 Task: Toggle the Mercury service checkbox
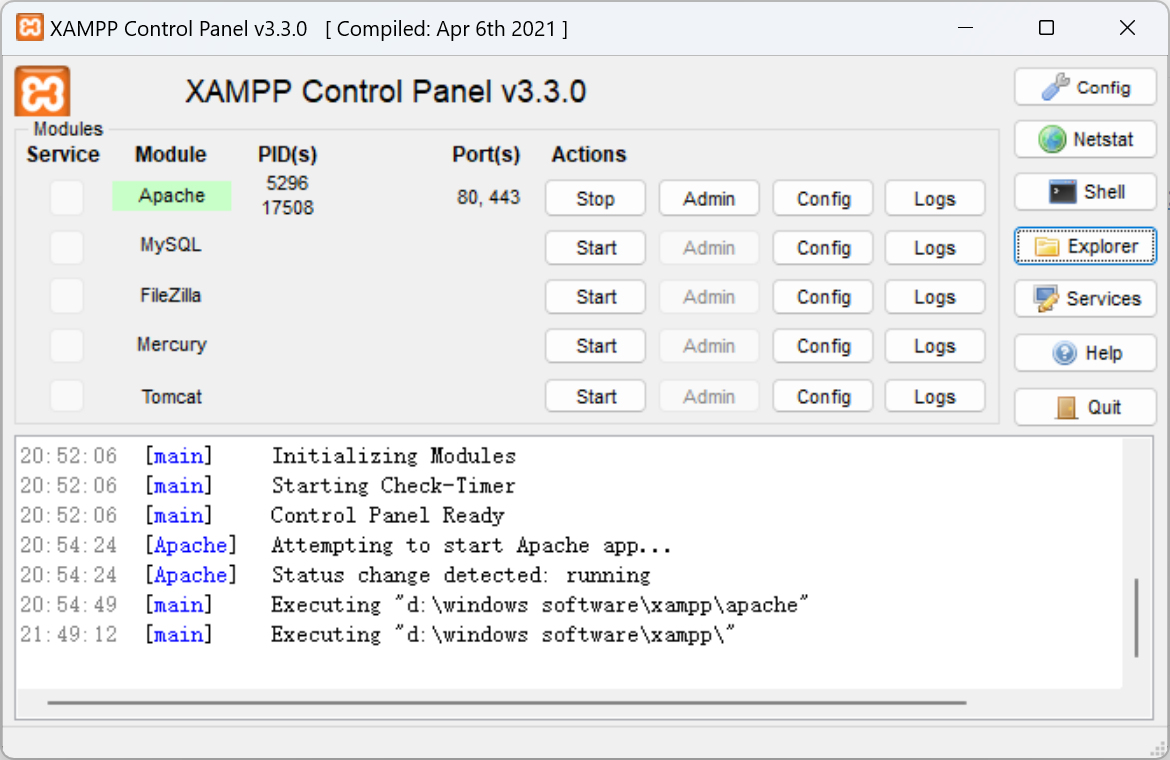click(66, 345)
